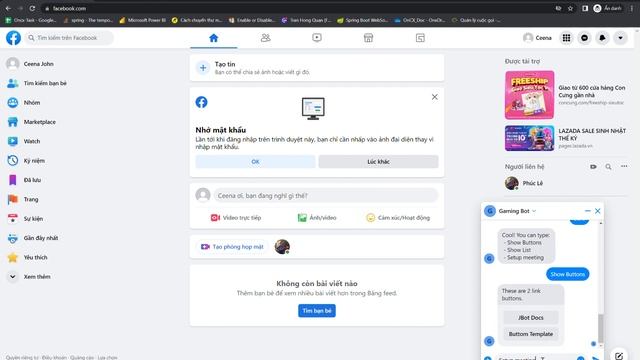This screenshot has height=360, width=640.
Task: Click OK on the remember password card
Action: [x=255, y=162]
